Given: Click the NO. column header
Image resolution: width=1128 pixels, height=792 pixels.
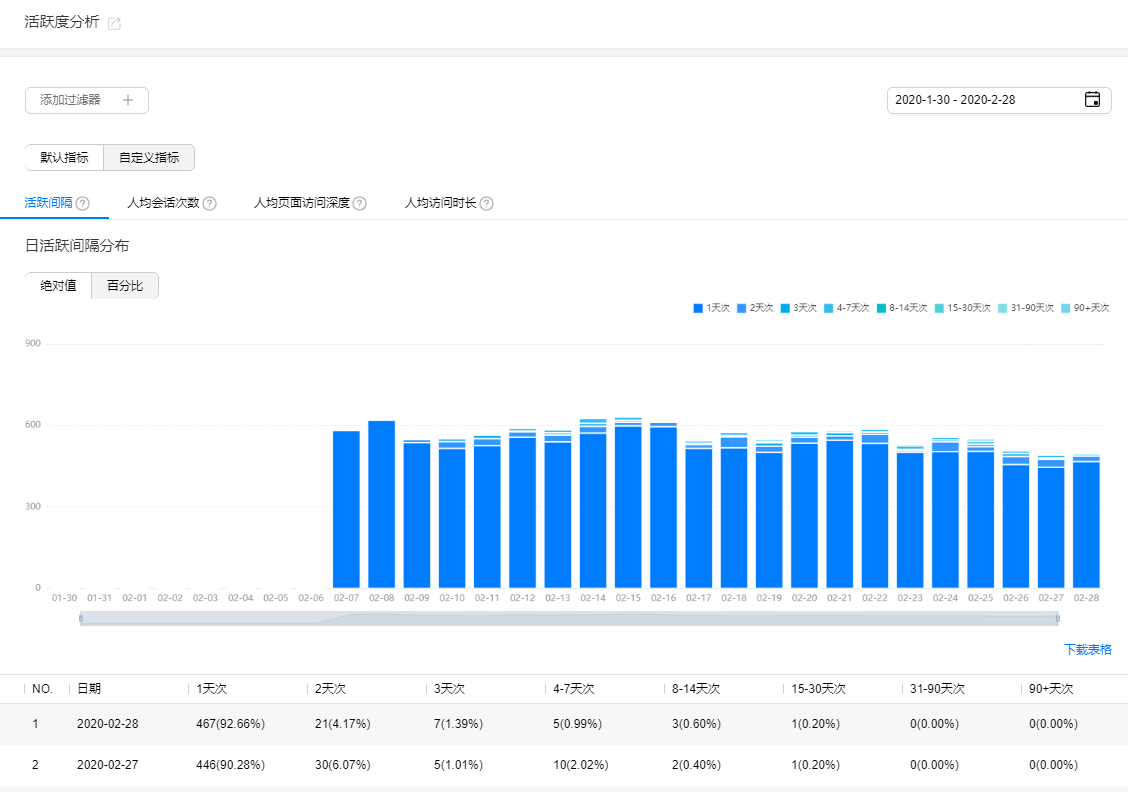Looking at the screenshot, I should (x=42, y=688).
